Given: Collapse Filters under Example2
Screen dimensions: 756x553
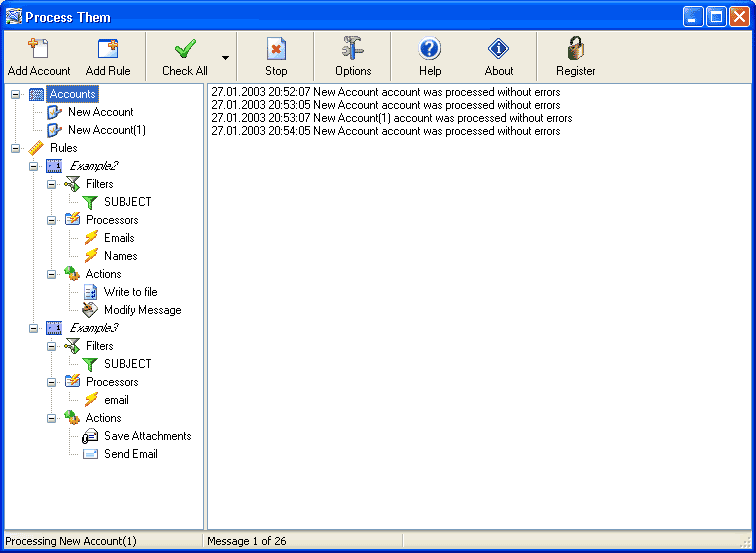Looking at the screenshot, I should tap(52, 184).
